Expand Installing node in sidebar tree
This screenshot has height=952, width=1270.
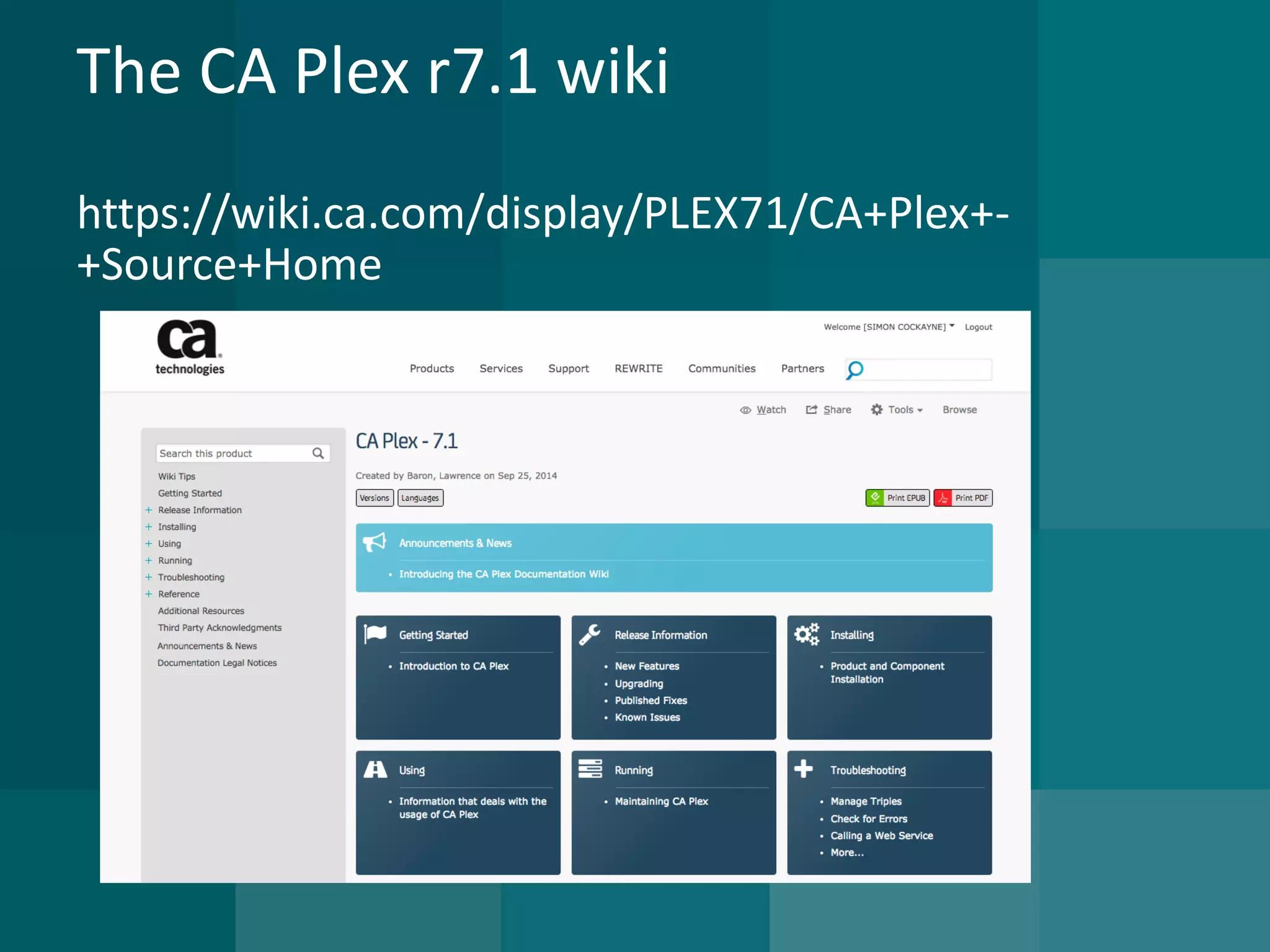149,527
